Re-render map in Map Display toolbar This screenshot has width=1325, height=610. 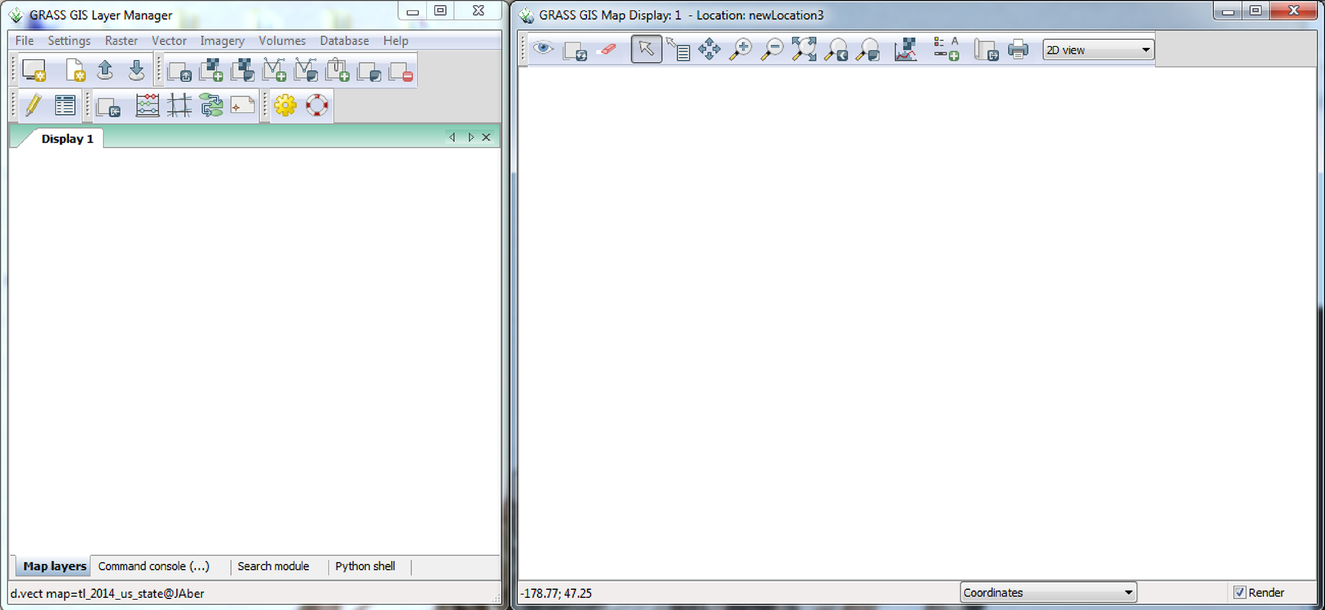[x=575, y=49]
